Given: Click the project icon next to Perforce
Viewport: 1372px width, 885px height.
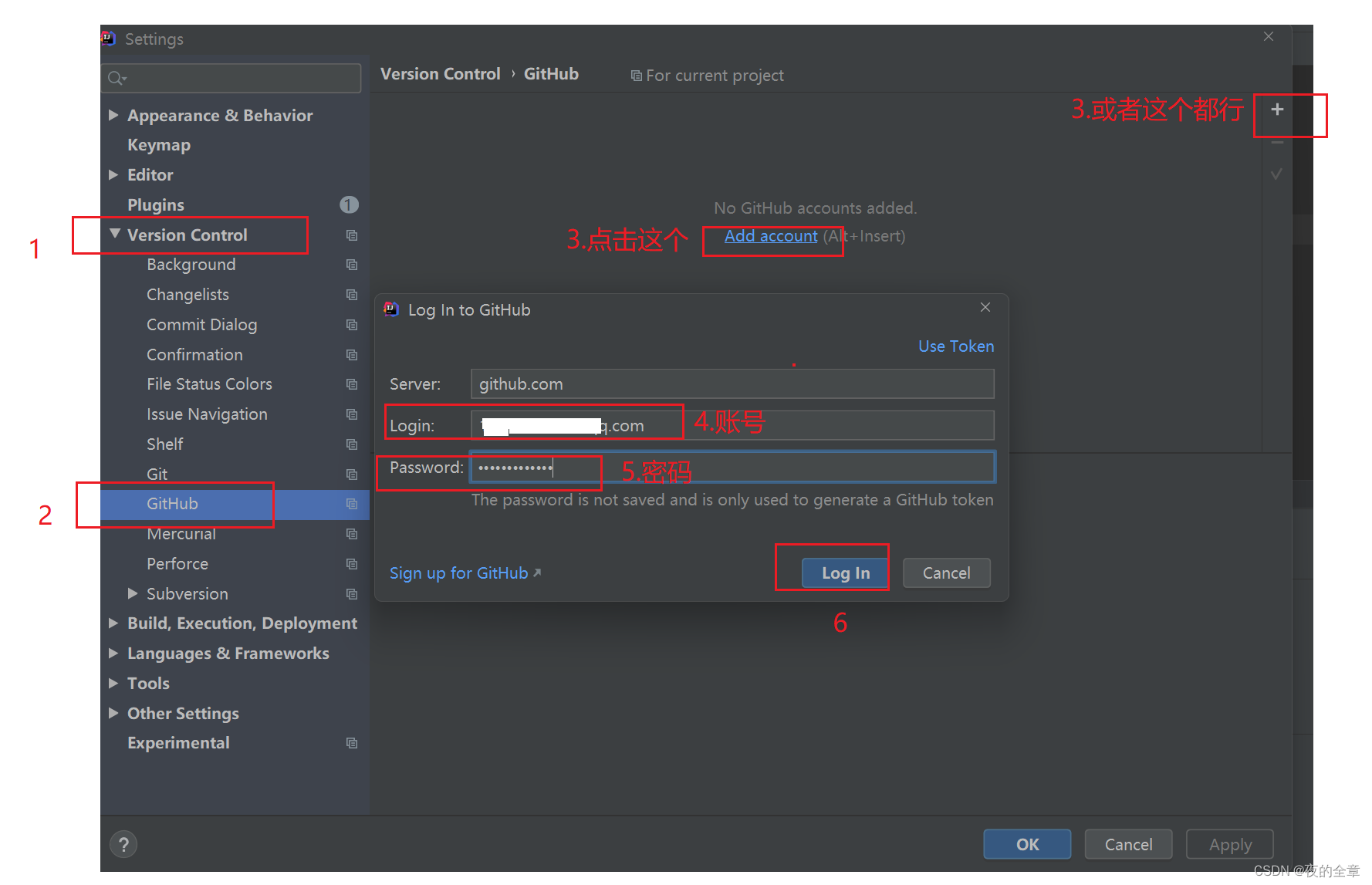Looking at the screenshot, I should click(x=352, y=564).
